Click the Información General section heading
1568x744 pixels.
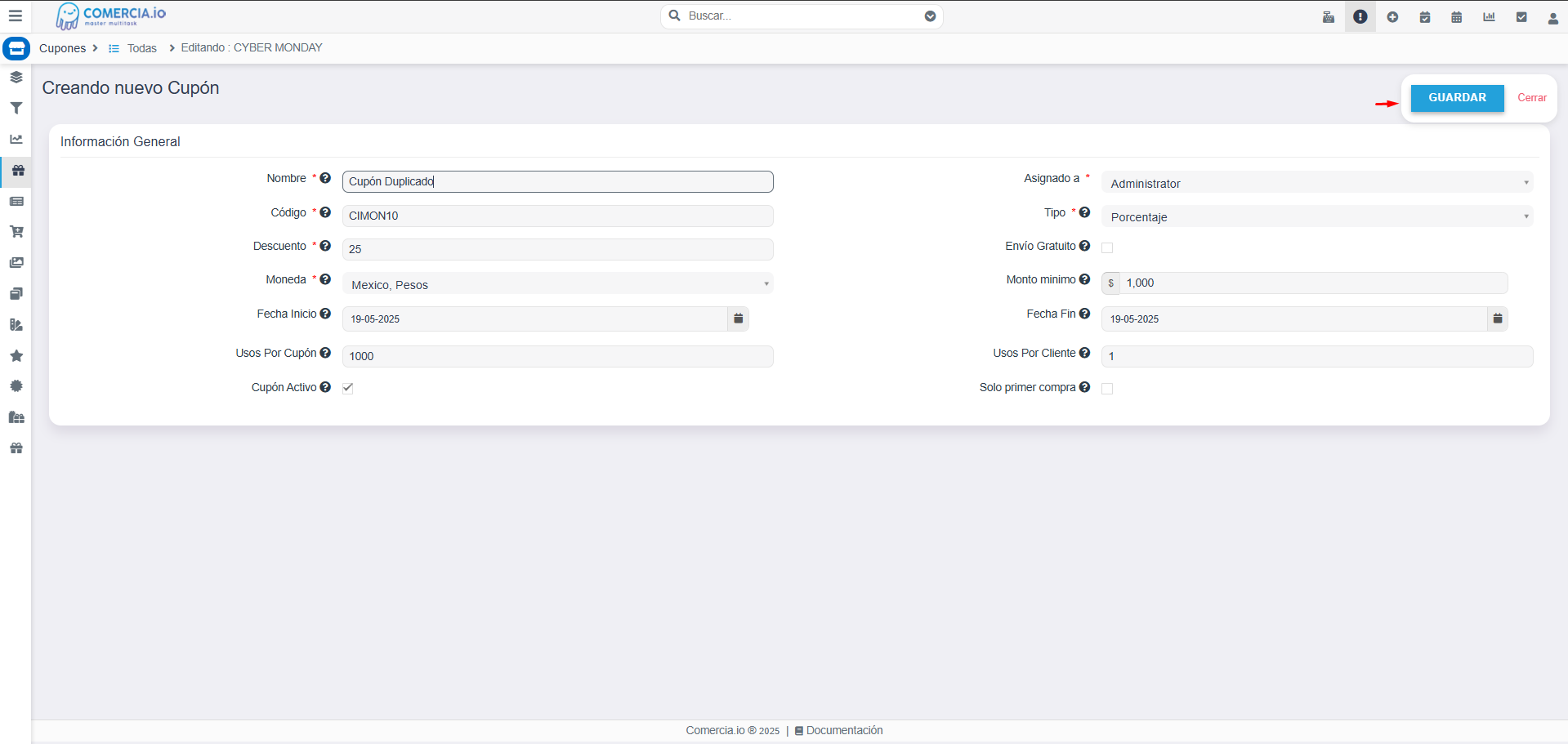tap(120, 141)
